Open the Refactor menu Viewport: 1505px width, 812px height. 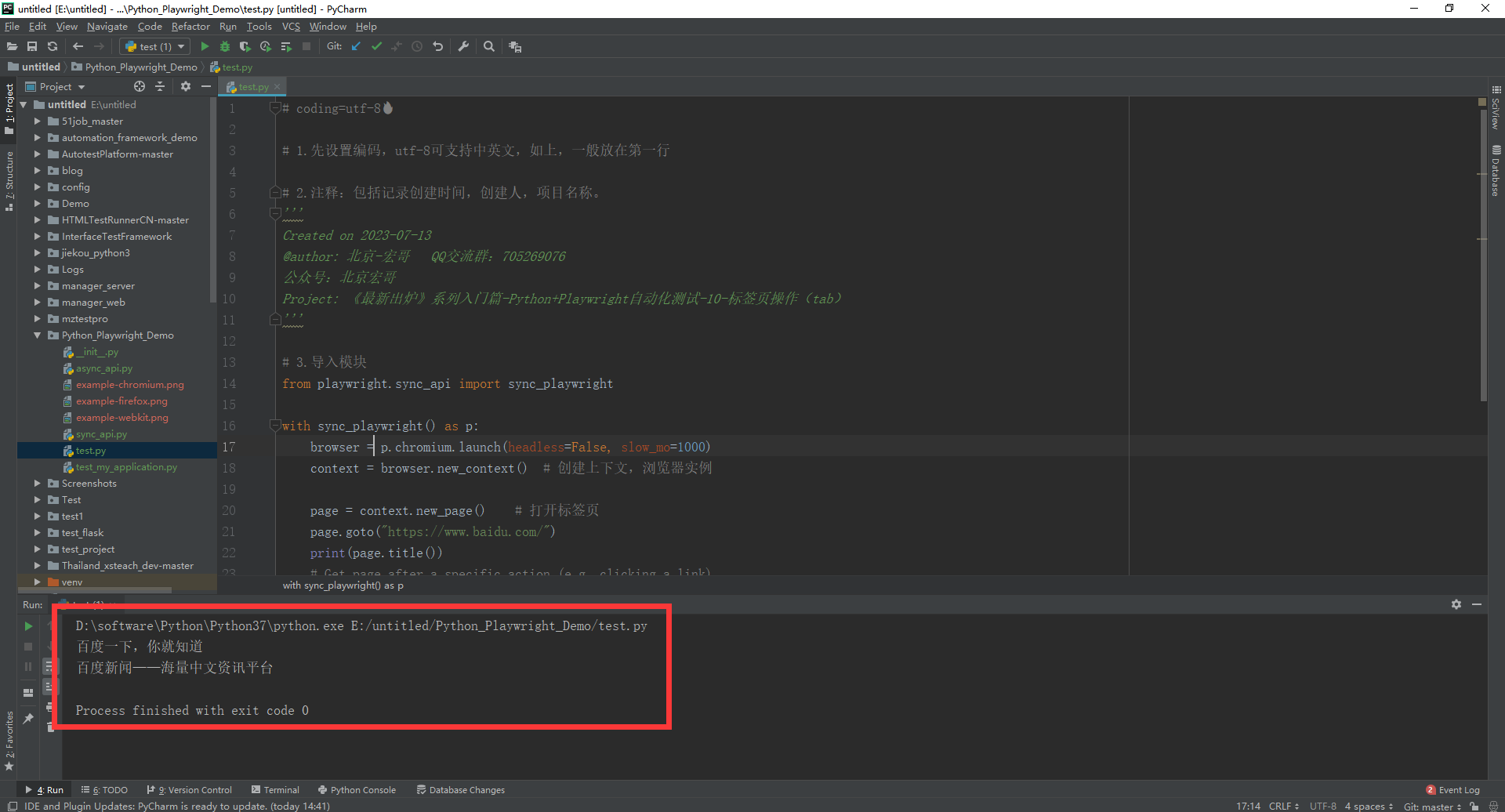tap(190, 27)
